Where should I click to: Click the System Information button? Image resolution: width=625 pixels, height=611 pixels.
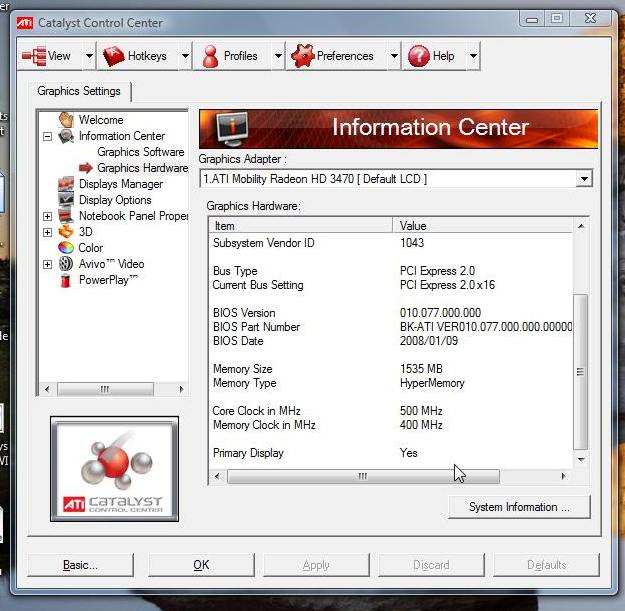point(519,507)
